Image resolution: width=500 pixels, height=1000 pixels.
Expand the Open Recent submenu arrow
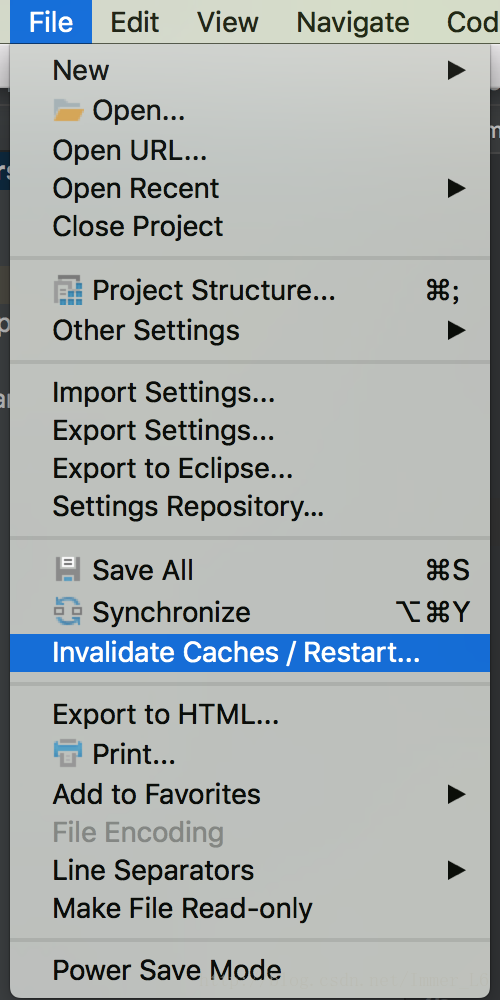(456, 188)
